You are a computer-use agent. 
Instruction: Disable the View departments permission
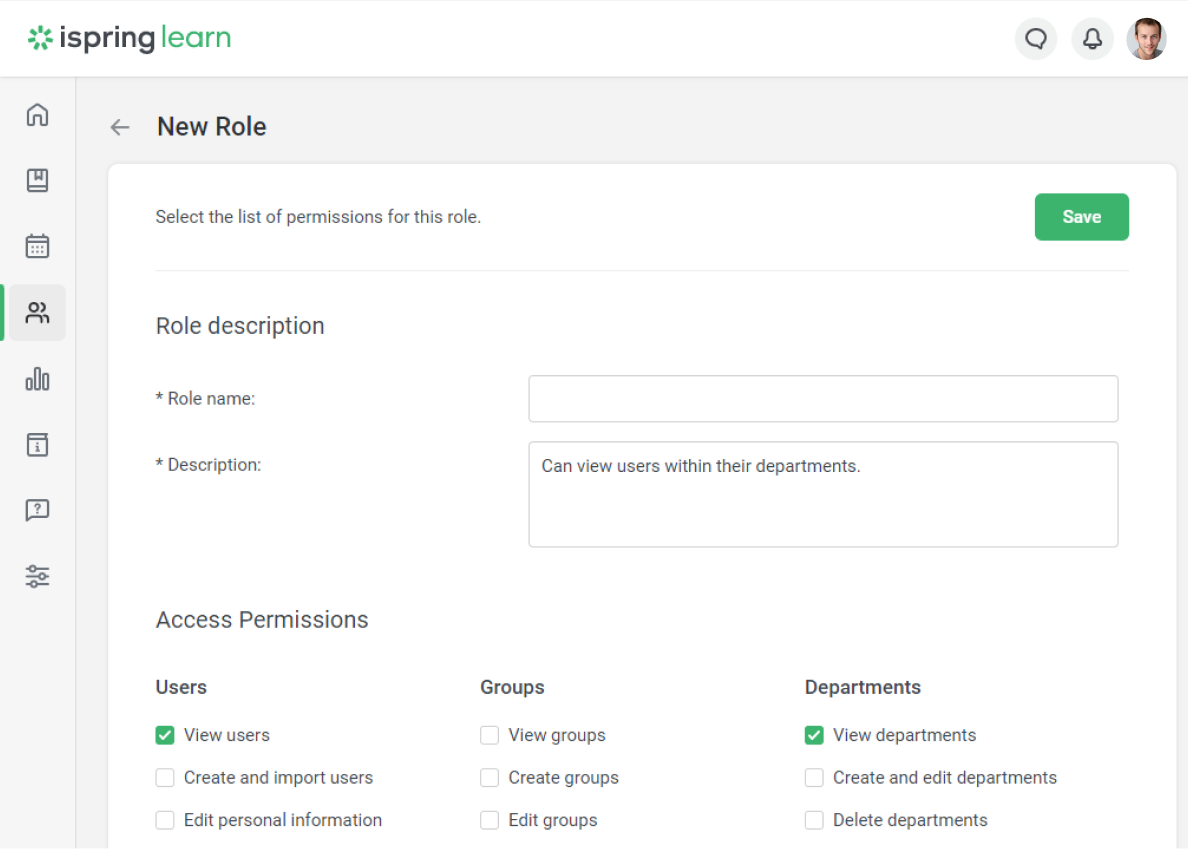[813, 734]
